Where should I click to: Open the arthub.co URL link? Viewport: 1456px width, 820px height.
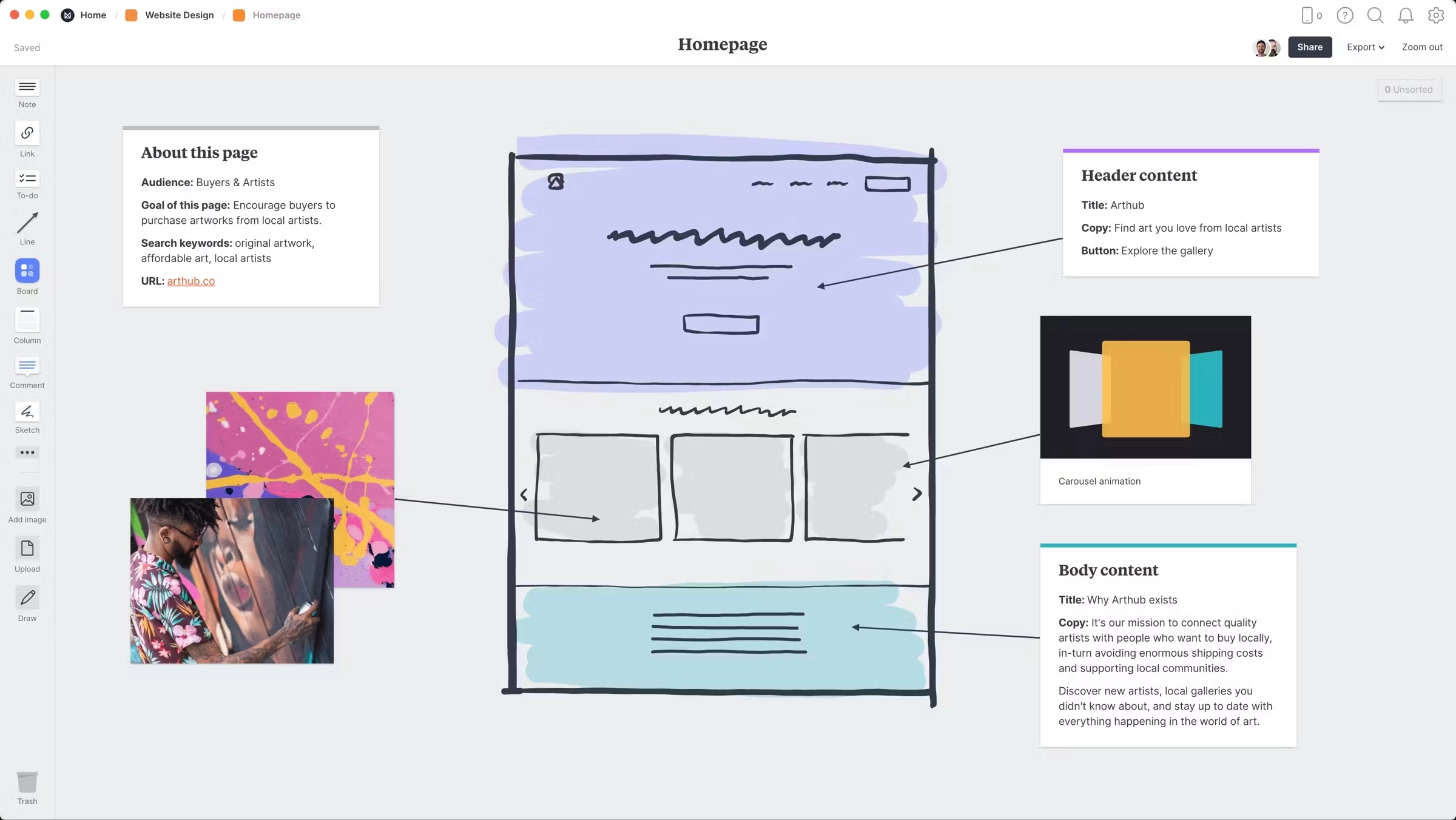pyautogui.click(x=190, y=281)
